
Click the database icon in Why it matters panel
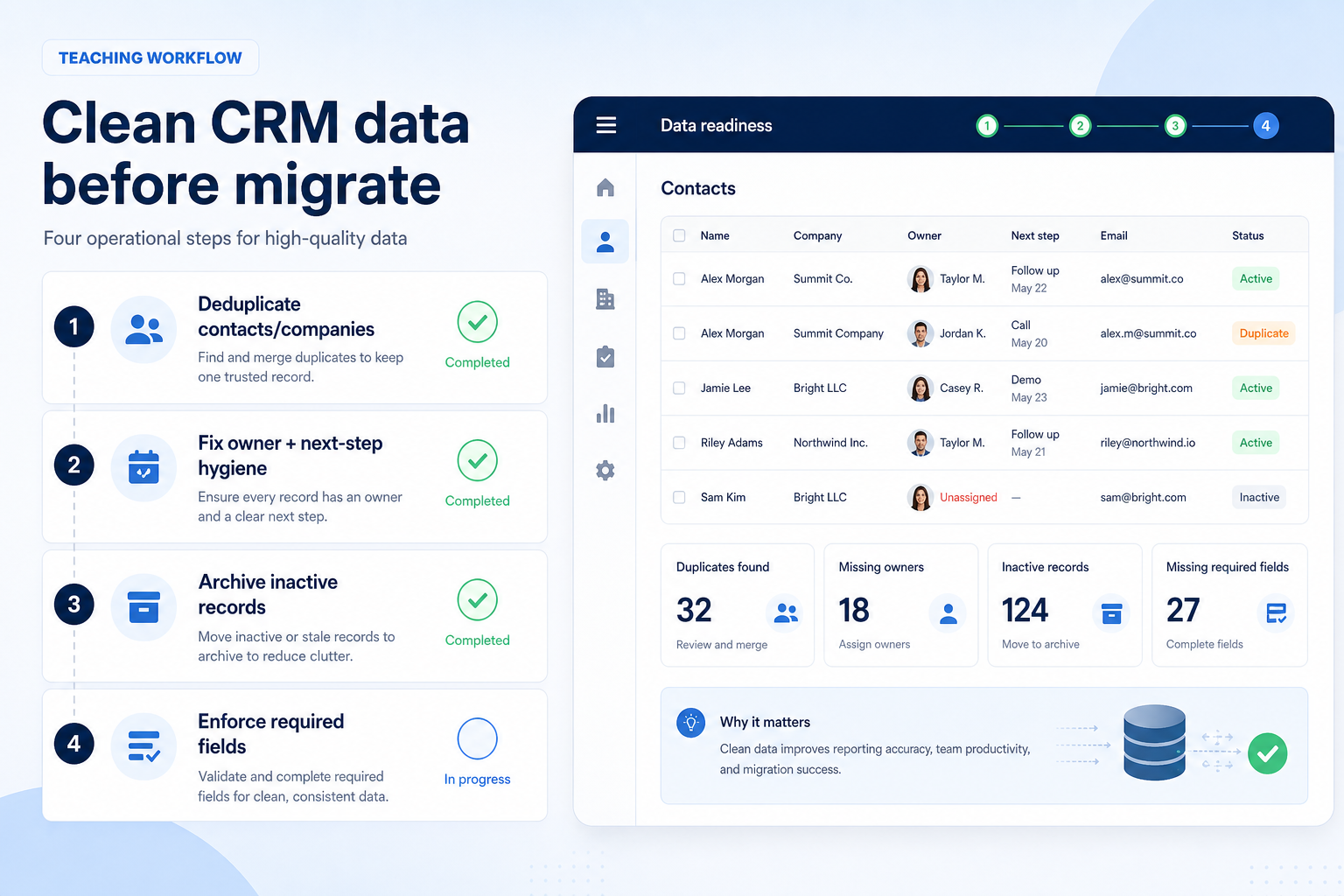[1154, 743]
